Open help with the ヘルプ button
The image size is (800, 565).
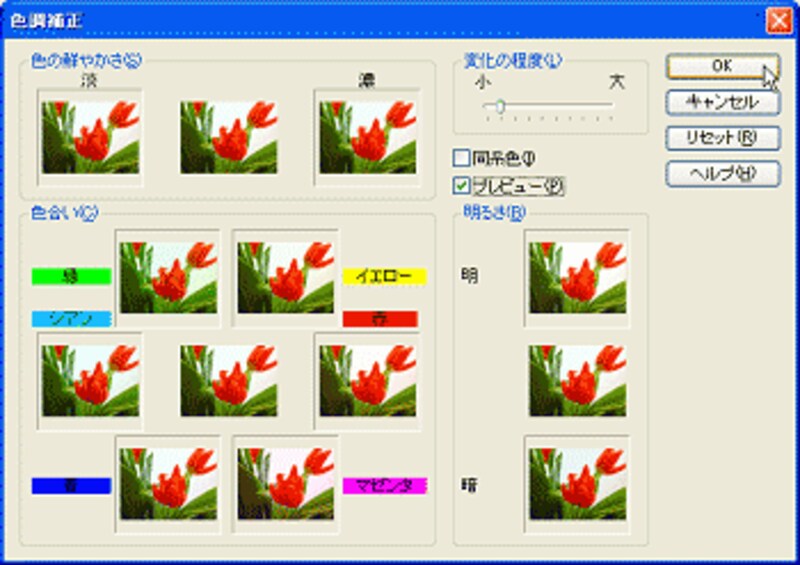(x=722, y=173)
